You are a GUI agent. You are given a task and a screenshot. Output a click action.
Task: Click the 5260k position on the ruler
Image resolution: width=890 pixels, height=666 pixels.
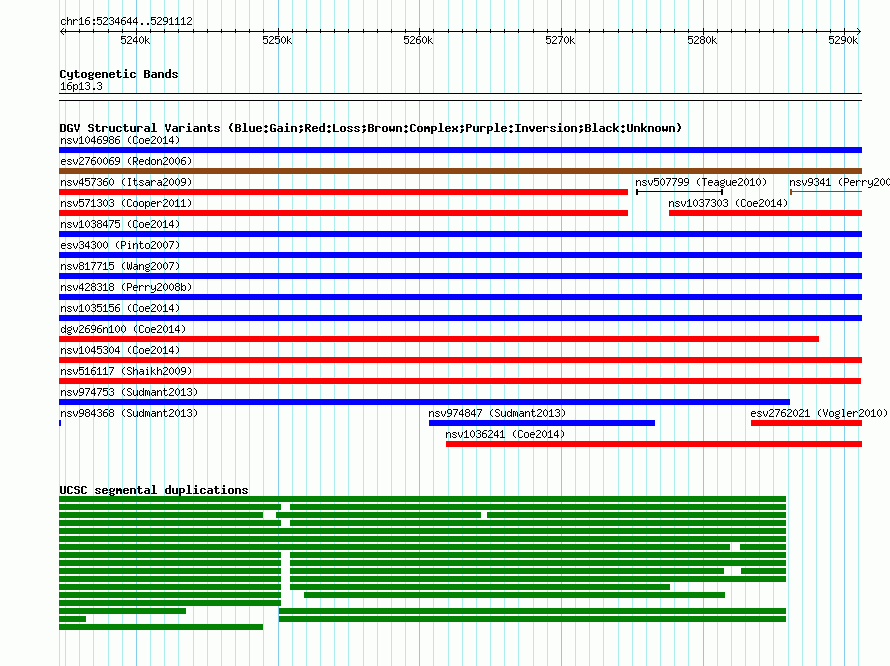point(418,41)
